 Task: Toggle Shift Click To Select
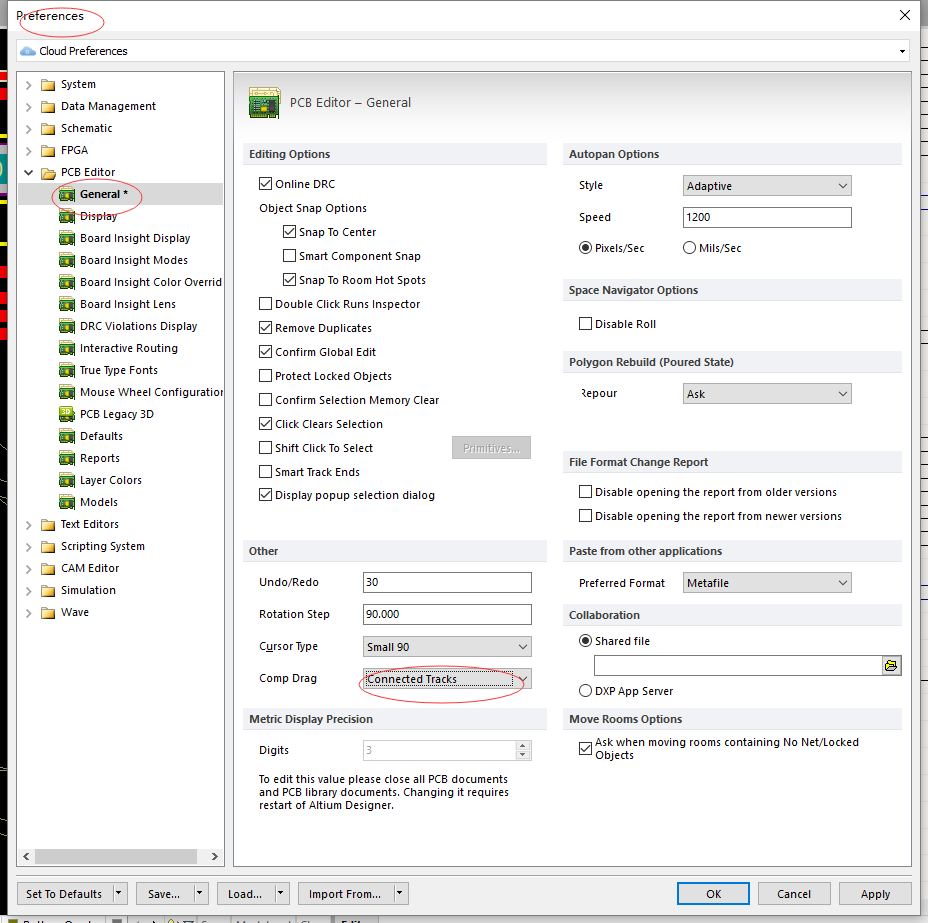(266, 448)
